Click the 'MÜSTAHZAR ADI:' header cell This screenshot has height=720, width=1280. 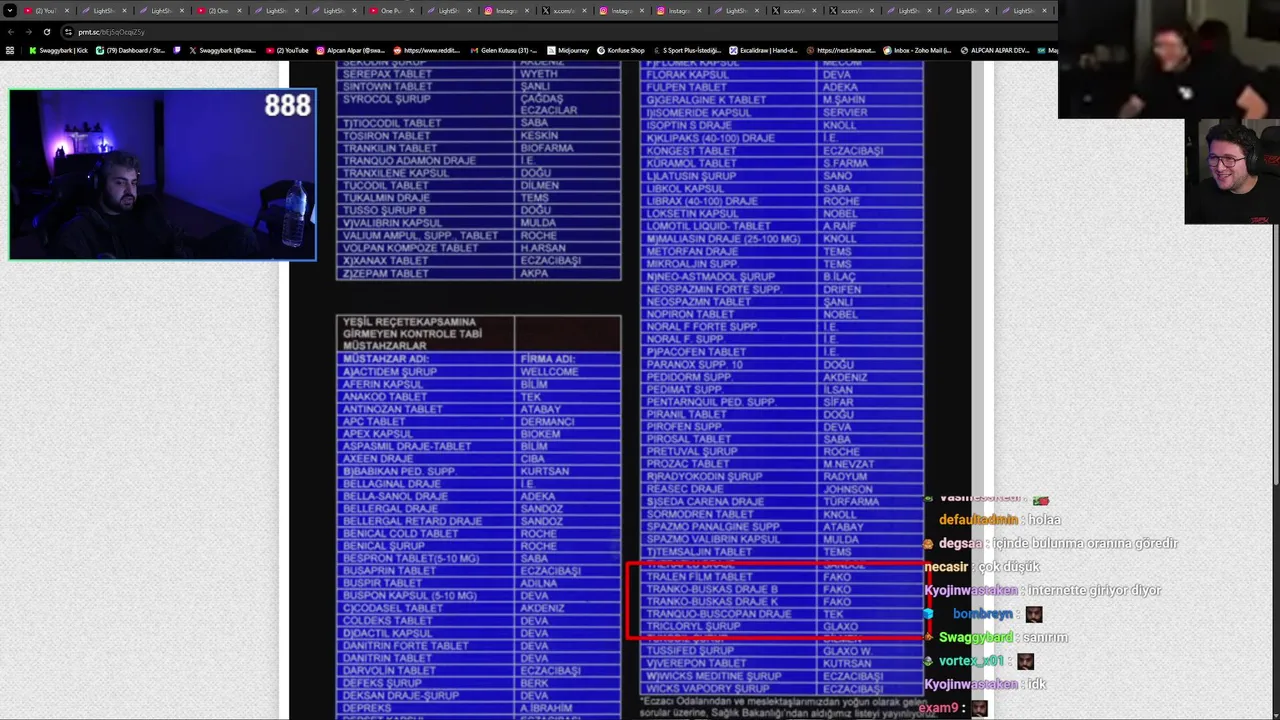pos(425,358)
